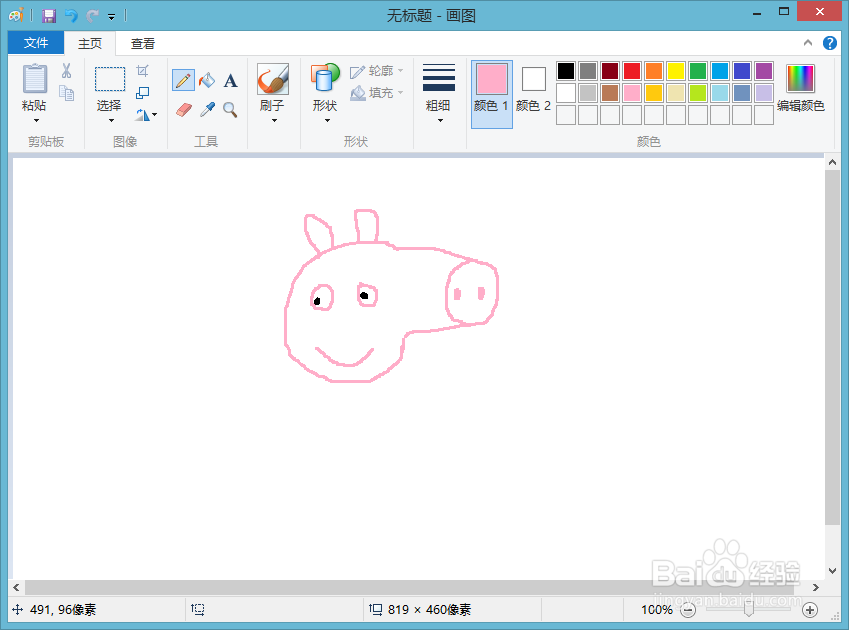
Task: Select the Pencil tool
Action: click(x=182, y=79)
